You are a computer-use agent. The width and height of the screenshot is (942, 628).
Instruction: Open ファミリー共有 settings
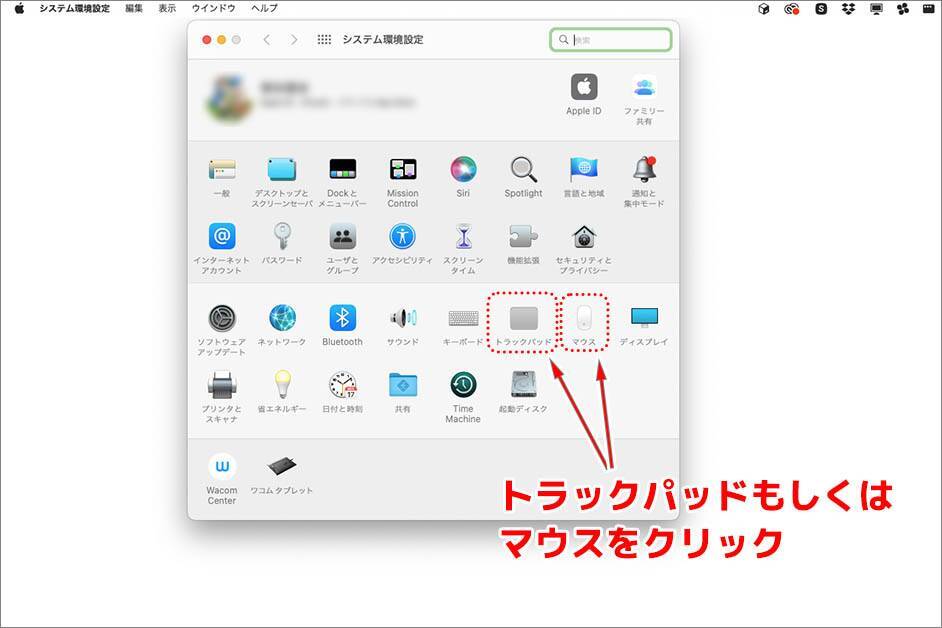[x=644, y=88]
